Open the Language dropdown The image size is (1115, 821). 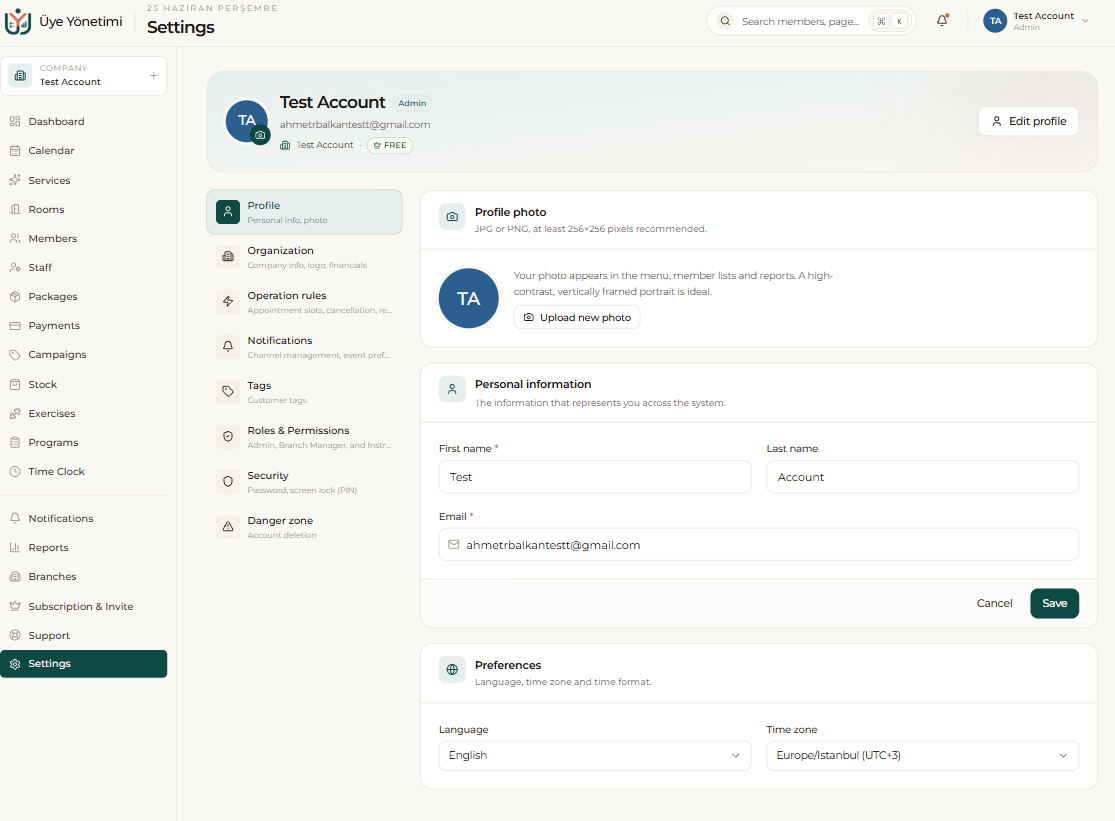[595, 756]
